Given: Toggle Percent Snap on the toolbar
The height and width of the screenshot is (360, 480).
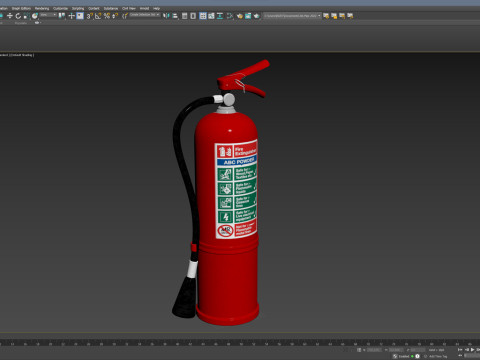Looking at the screenshot, I should tap(107, 16).
